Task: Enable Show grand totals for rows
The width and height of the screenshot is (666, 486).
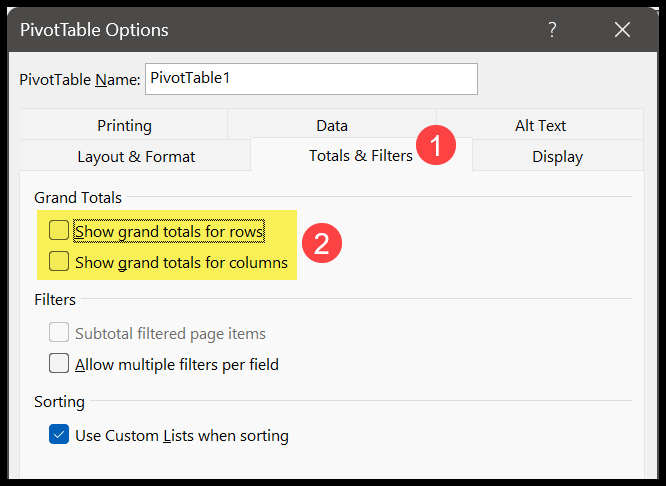Action: (59, 230)
